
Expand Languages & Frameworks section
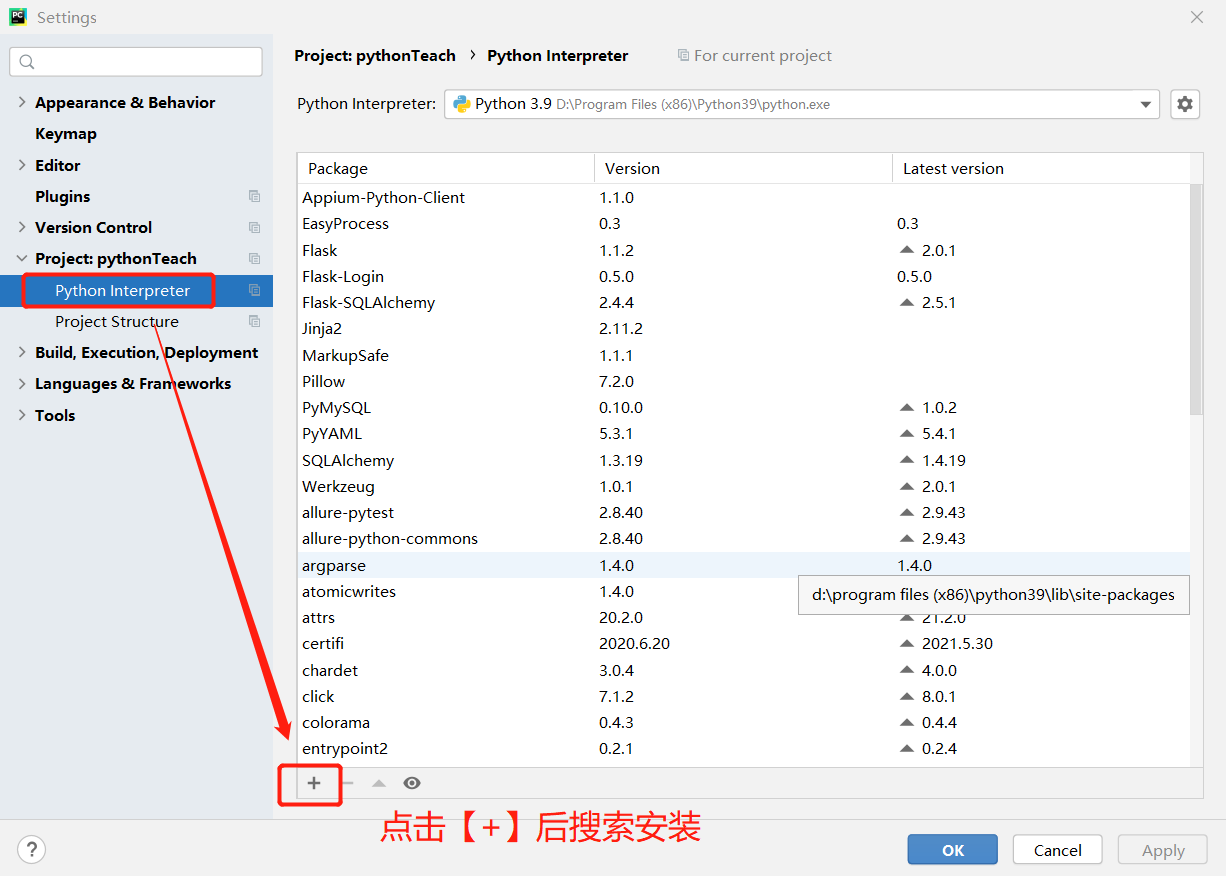pyautogui.click(x=22, y=383)
